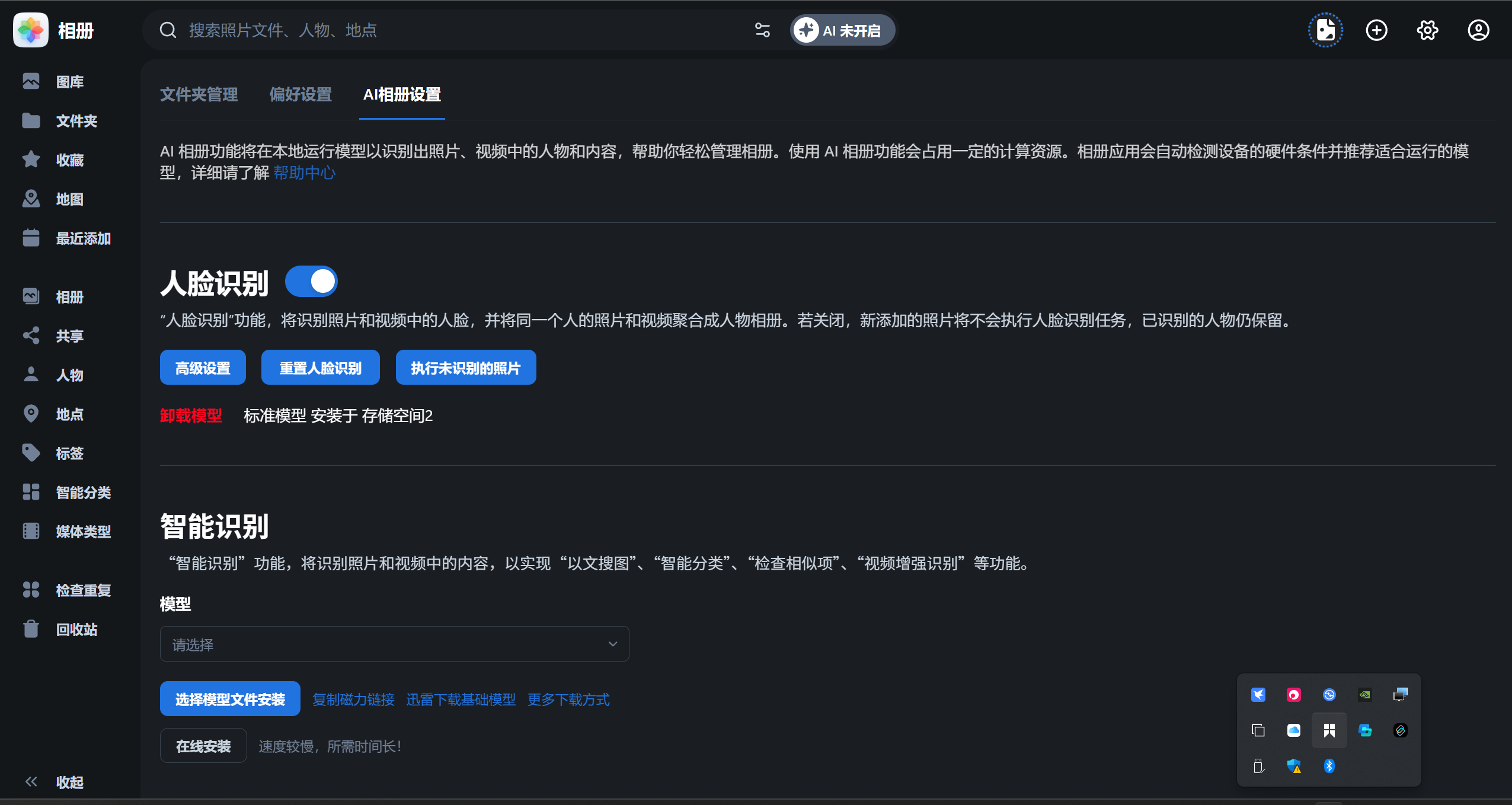Open the 帮助中心 help link
The width and height of the screenshot is (1512, 805).
pos(304,172)
